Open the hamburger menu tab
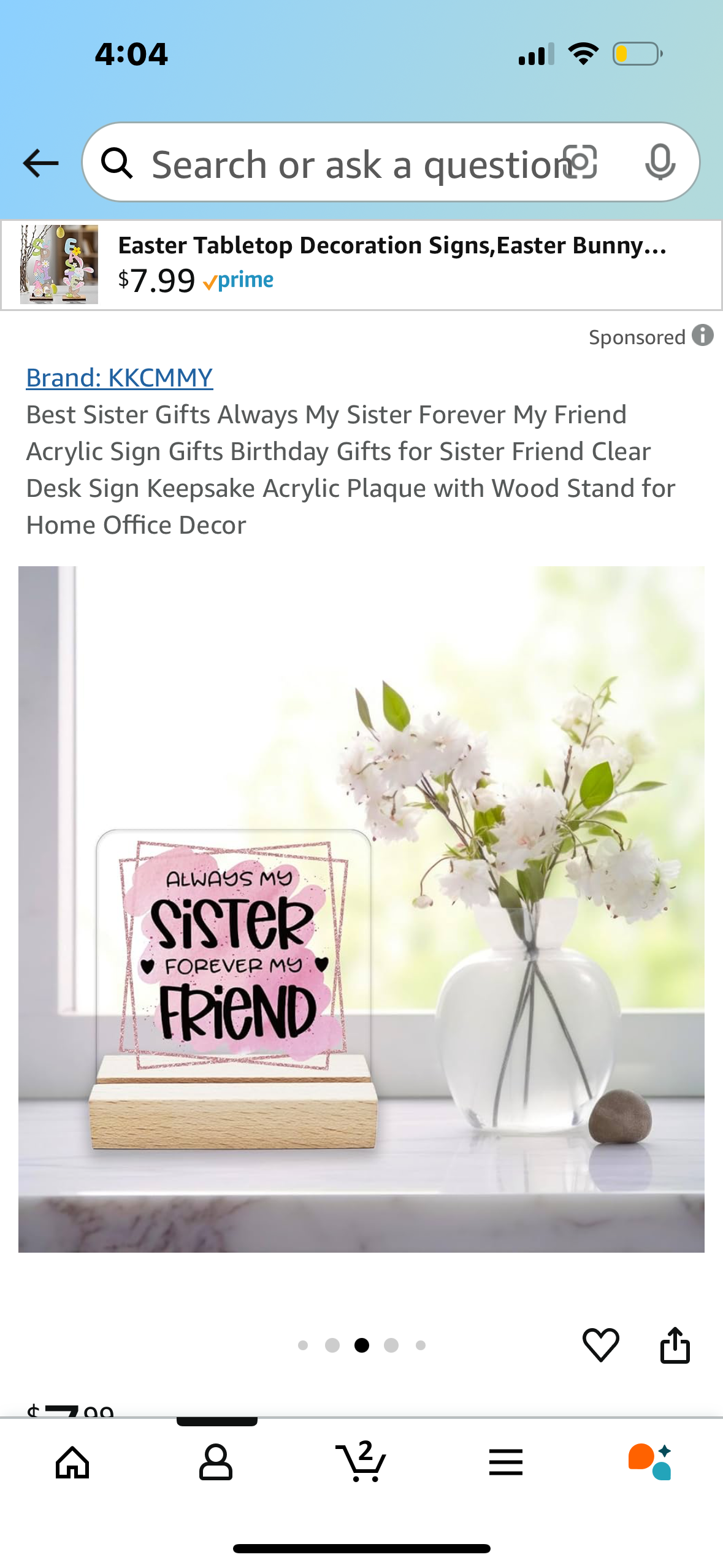The width and height of the screenshot is (723, 1568). point(506,1462)
